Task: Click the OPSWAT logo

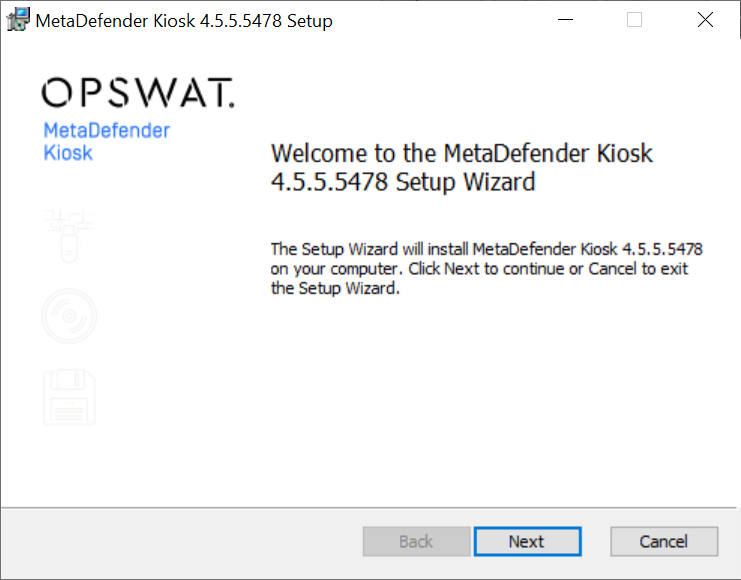Action: coord(138,93)
